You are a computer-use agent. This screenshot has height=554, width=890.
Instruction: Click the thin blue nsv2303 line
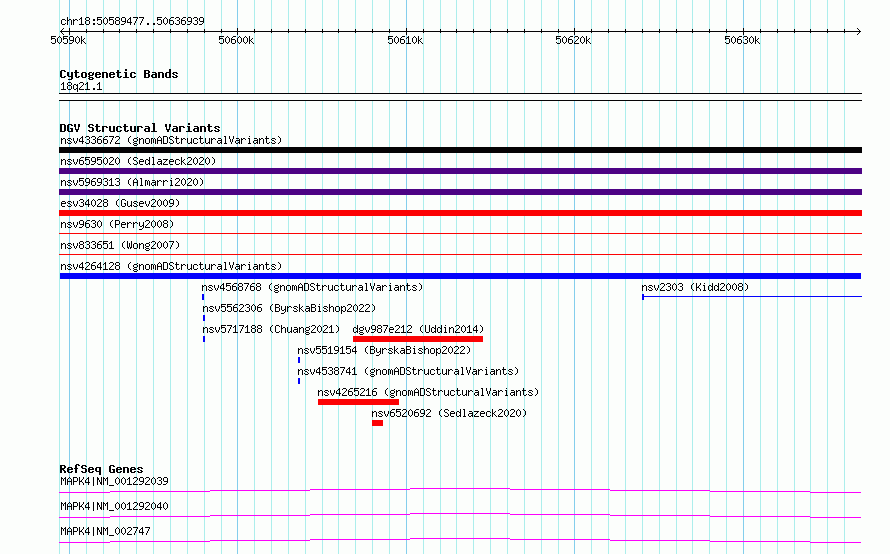[x=752, y=296]
